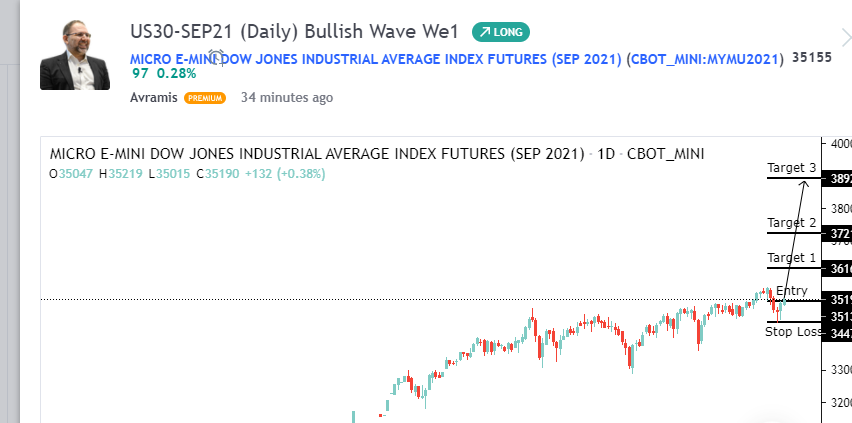Click the right chevron arrow in the header
852x423 pixels.
point(845,38)
